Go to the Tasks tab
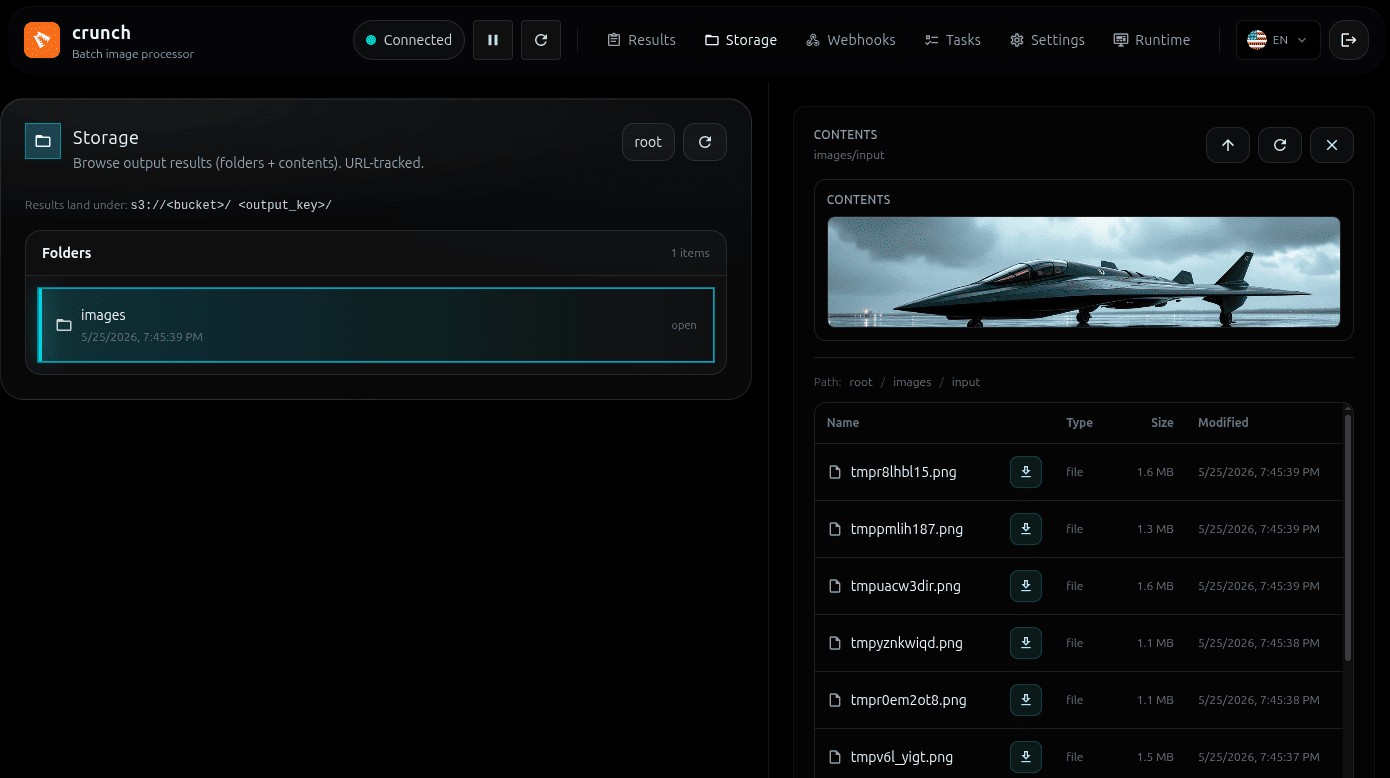The height and width of the screenshot is (778, 1390). pyautogui.click(x=953, y=40)
